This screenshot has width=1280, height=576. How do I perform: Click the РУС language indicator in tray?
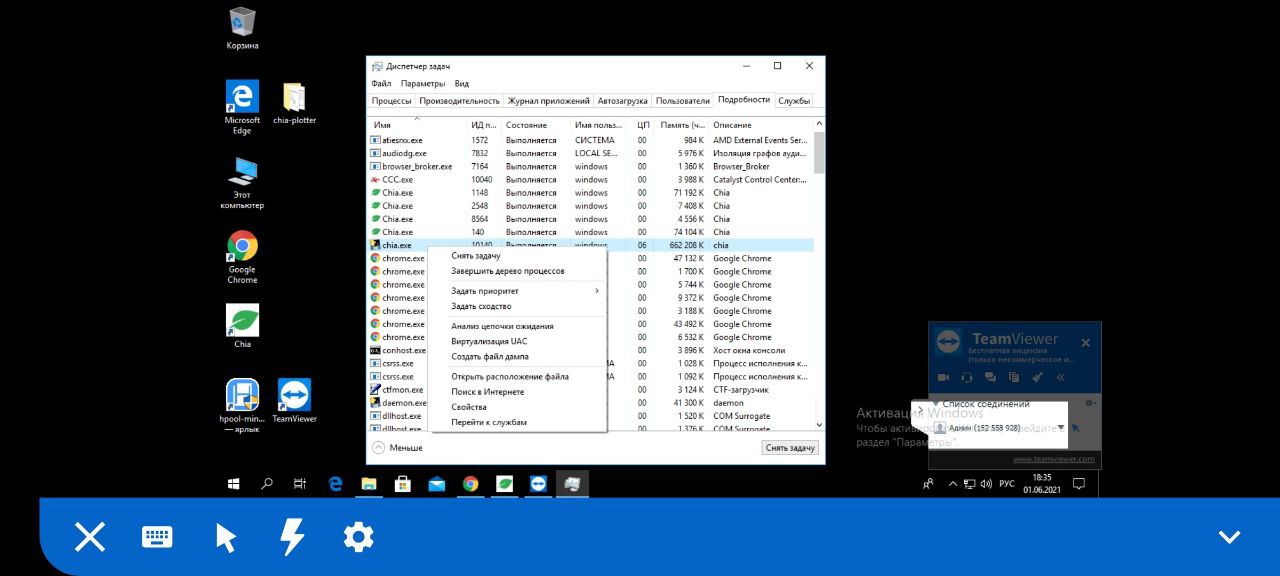[x=1007, y=484]
